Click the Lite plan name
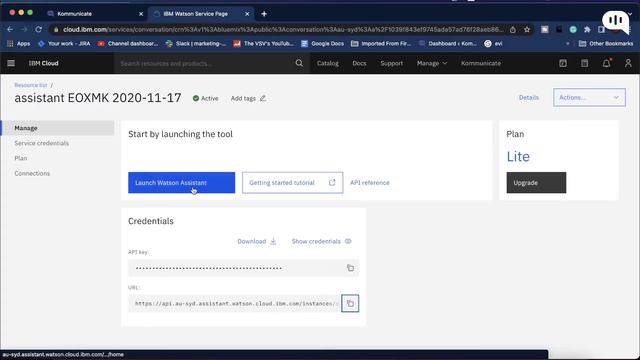The height and width of the screenshot is (360, 640). coord(518,157)
